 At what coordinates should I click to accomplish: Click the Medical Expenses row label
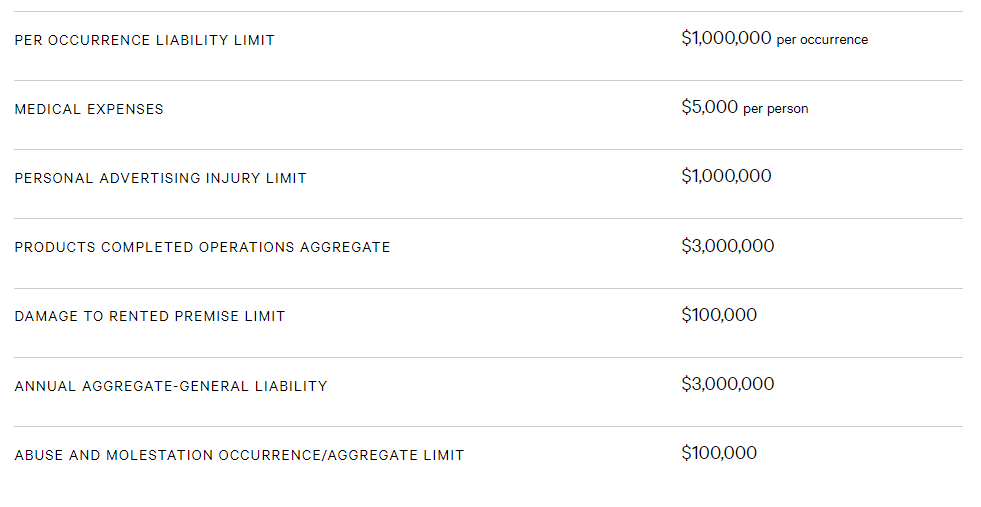[89, 109]
